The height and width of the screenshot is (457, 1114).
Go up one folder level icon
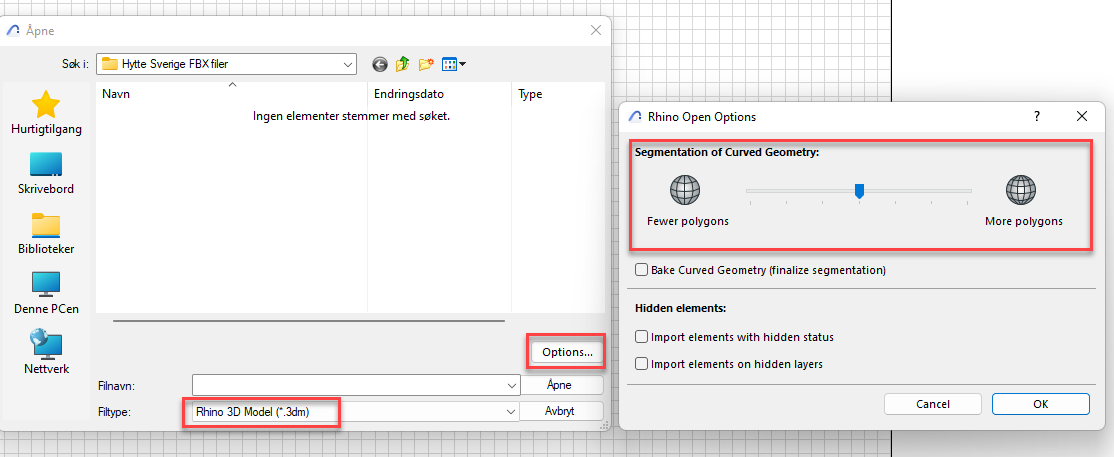(x=403, y=64)
